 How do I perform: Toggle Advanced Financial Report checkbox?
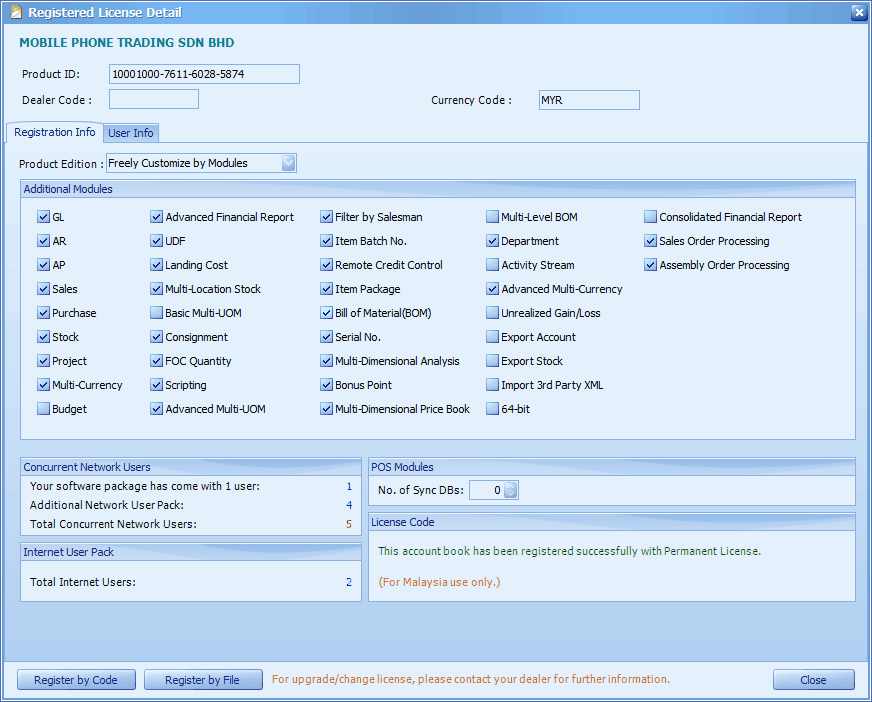click(x=156, y=217)
